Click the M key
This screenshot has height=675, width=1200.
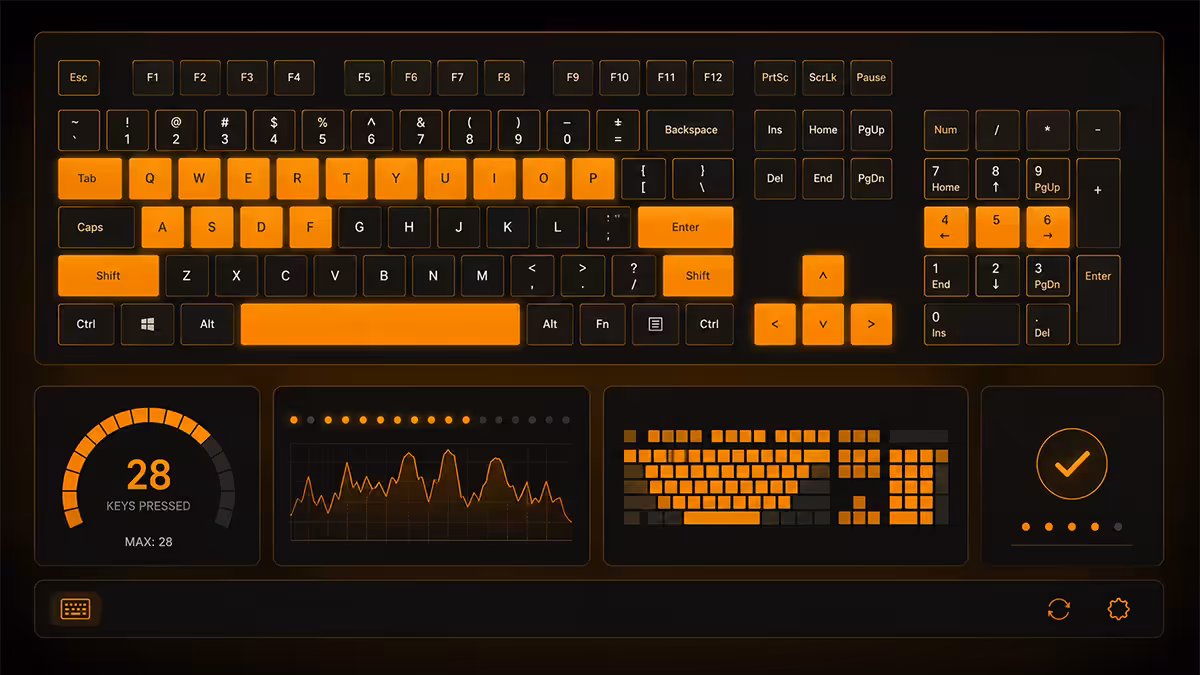pos(482,276)
